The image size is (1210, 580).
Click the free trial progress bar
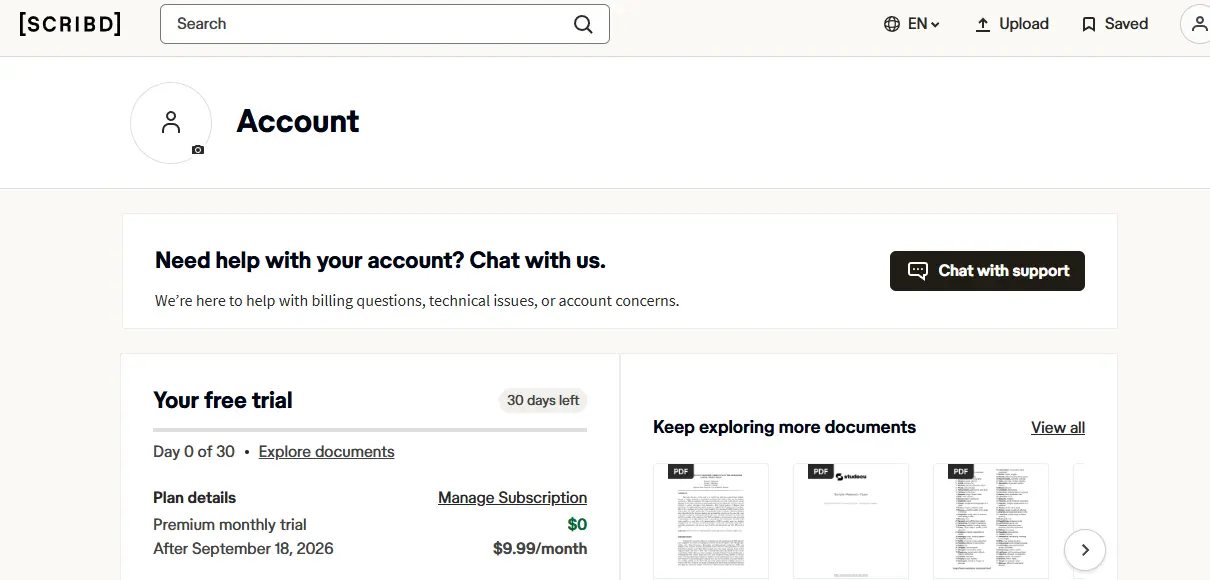click(x=370, y=430)
